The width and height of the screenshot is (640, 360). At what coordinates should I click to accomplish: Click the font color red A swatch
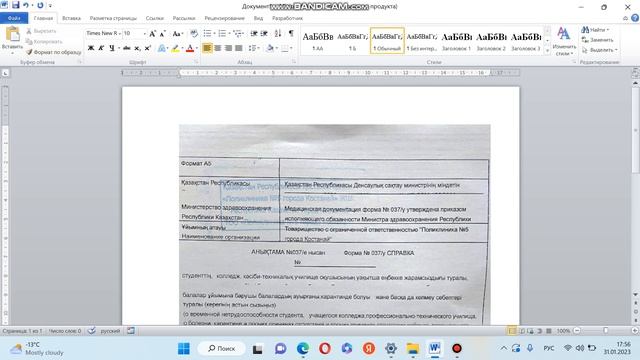189,48
